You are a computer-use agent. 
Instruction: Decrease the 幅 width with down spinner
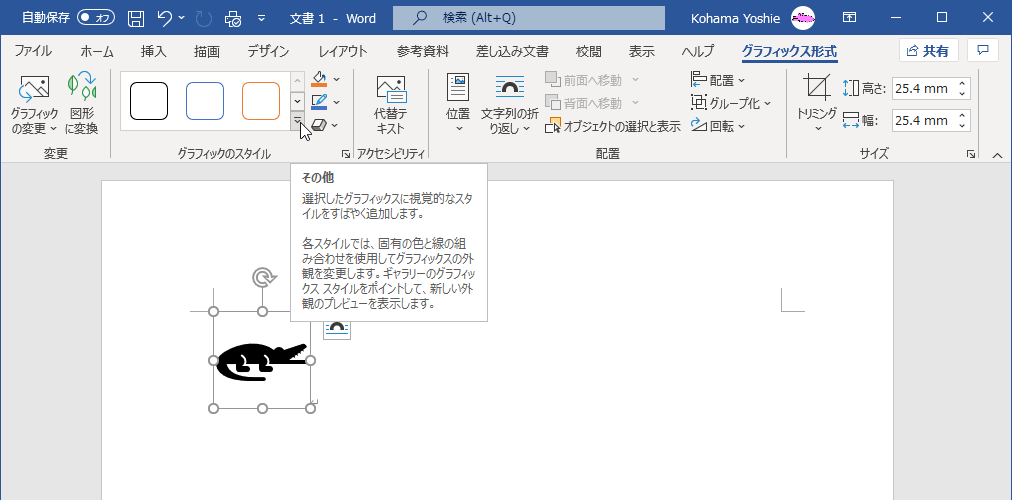click(962, 126)
